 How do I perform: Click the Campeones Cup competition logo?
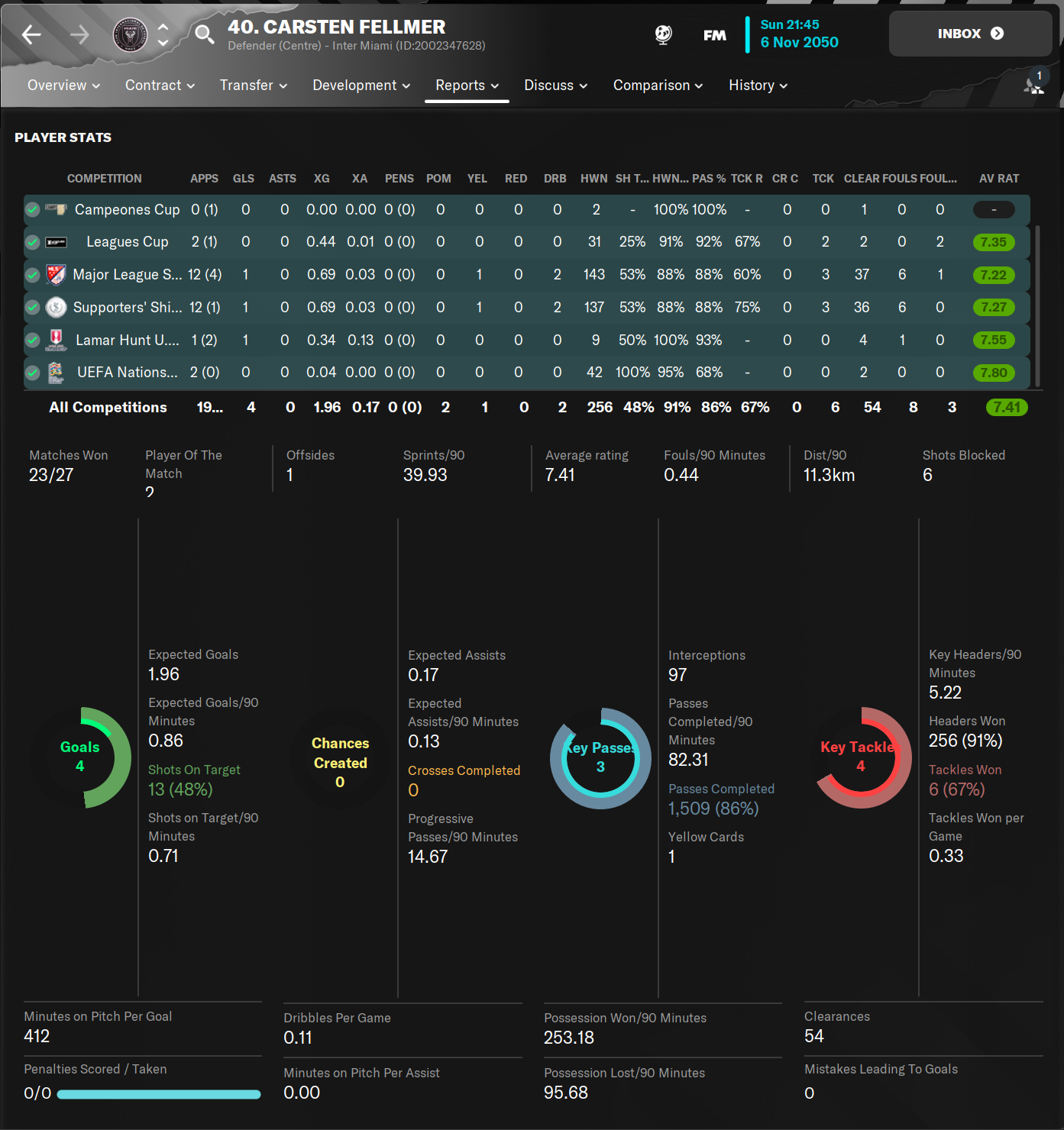click(56, 208)
